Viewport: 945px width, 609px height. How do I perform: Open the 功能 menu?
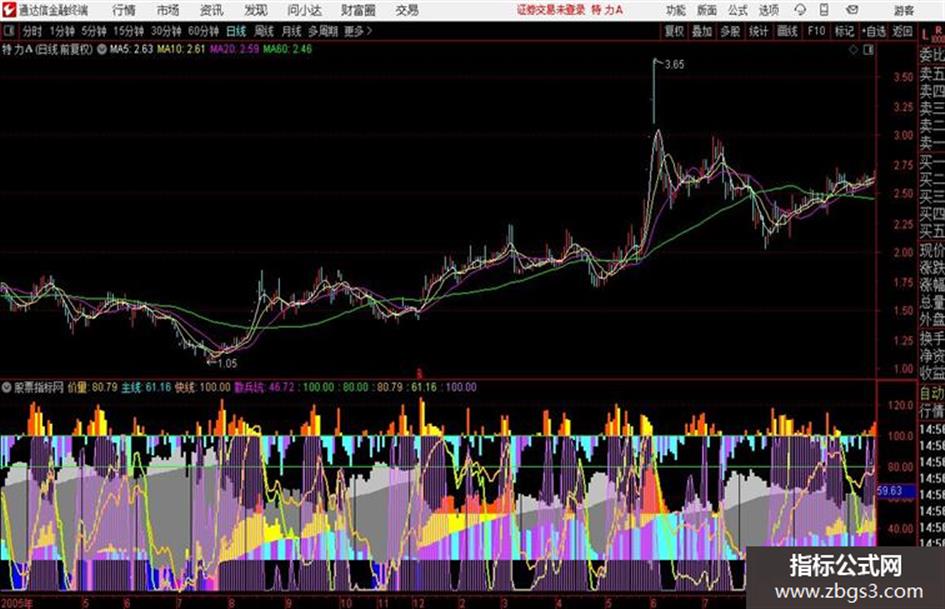pos(676,10)
